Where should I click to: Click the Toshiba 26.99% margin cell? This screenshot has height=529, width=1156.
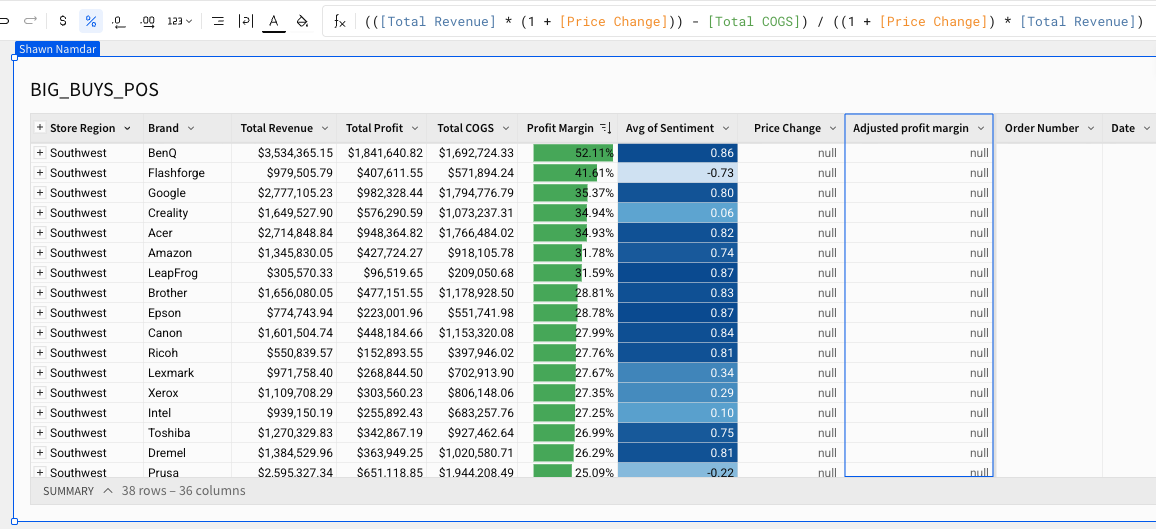coord(568,432)
